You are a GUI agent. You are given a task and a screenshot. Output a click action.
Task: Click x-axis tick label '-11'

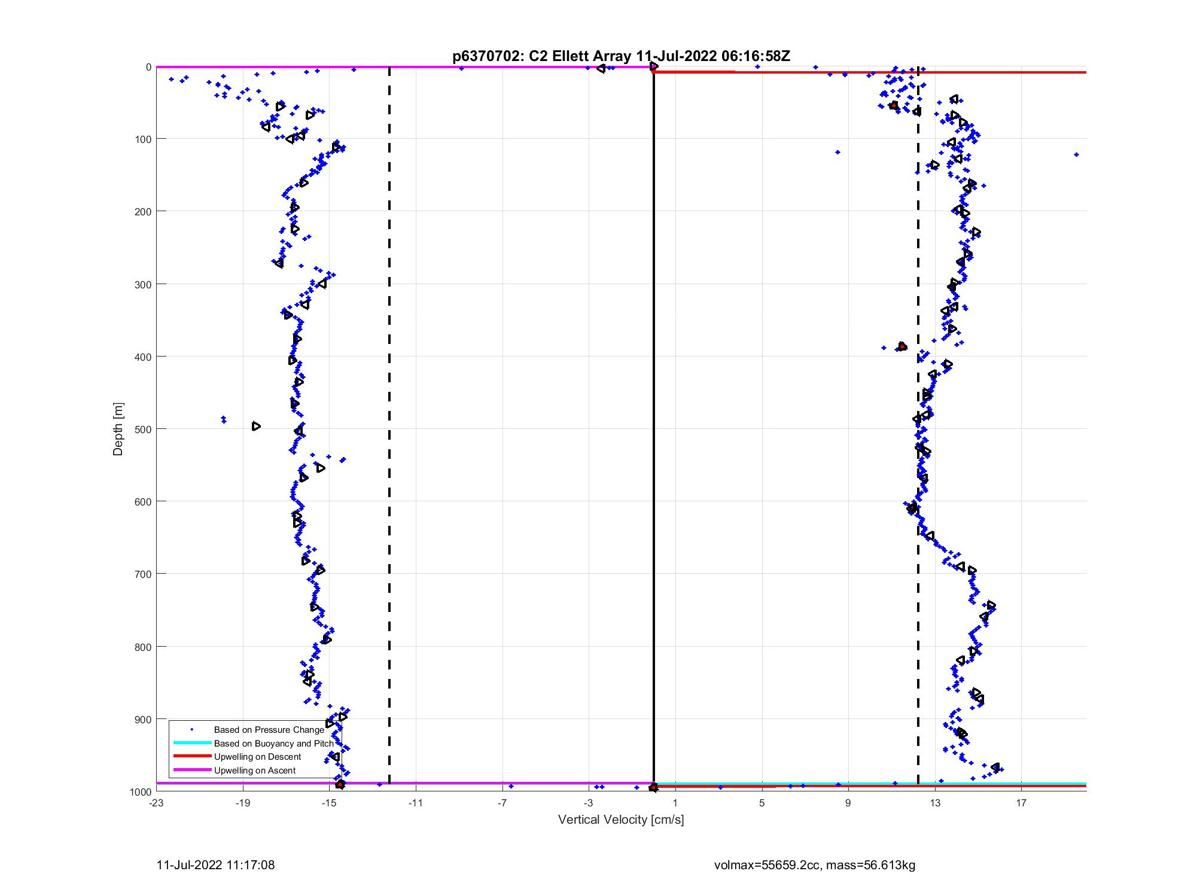coord(415,802)
